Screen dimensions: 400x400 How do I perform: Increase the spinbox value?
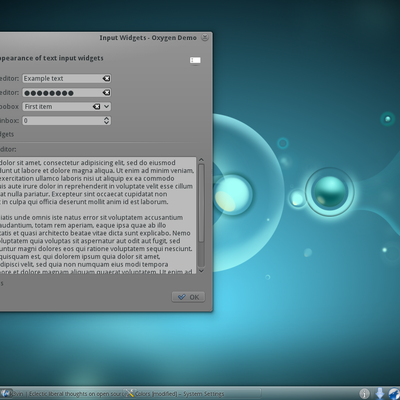(x=106, y=118)
